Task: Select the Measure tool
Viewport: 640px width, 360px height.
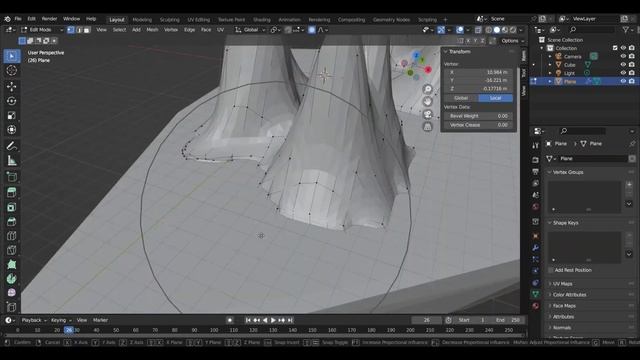Action: point(12,161)
